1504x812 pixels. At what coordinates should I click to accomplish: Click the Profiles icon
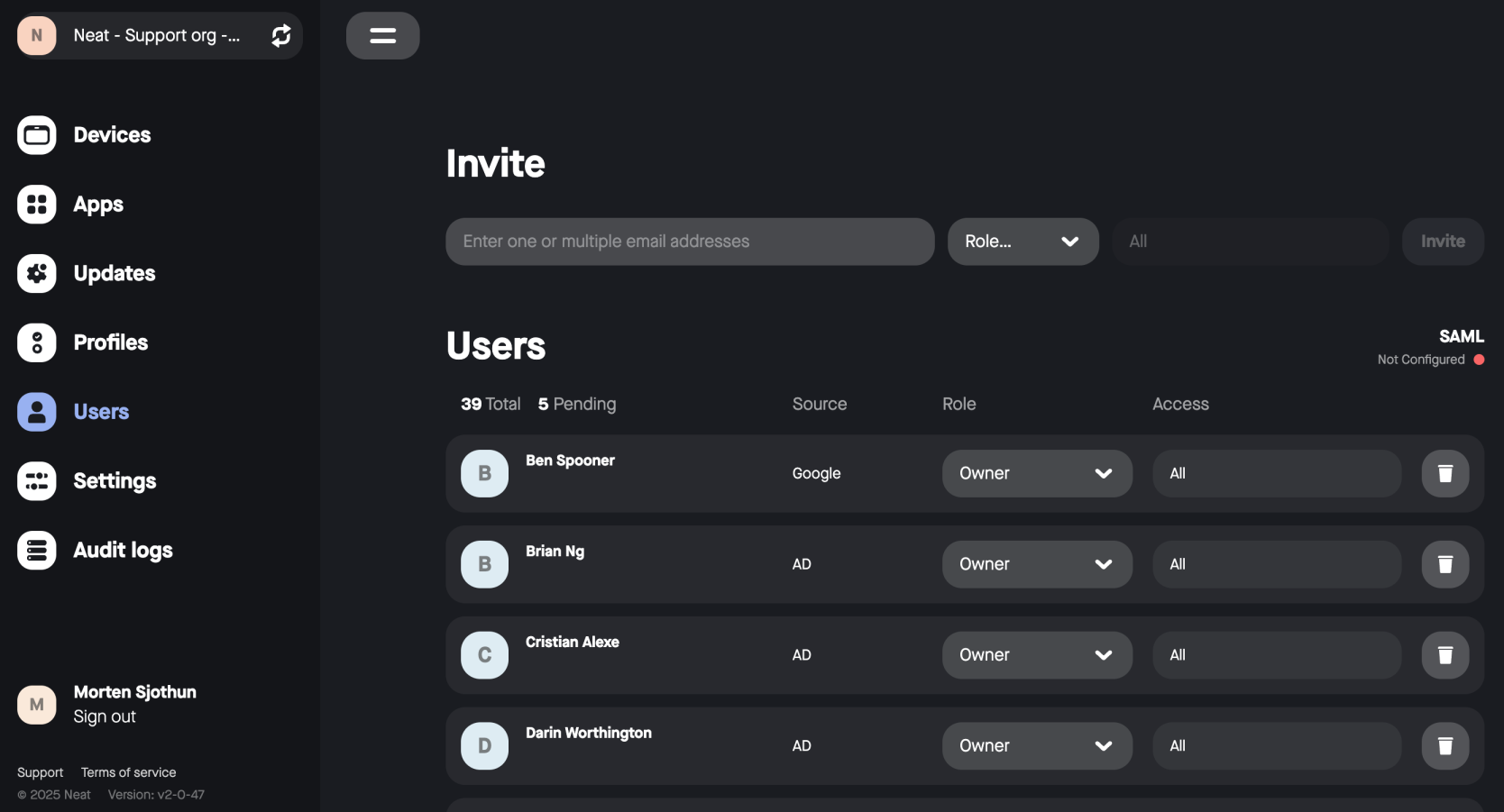(36, 342)
